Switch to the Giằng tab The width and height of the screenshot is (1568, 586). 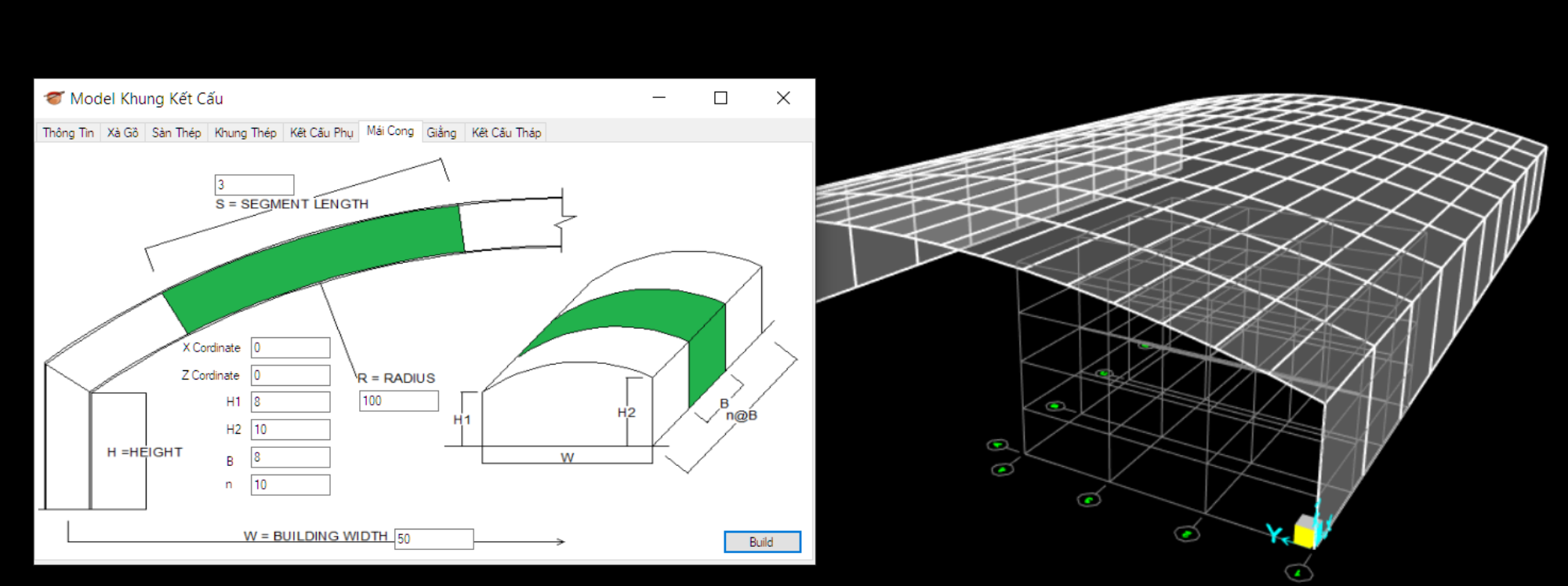(x=441, y=133)
